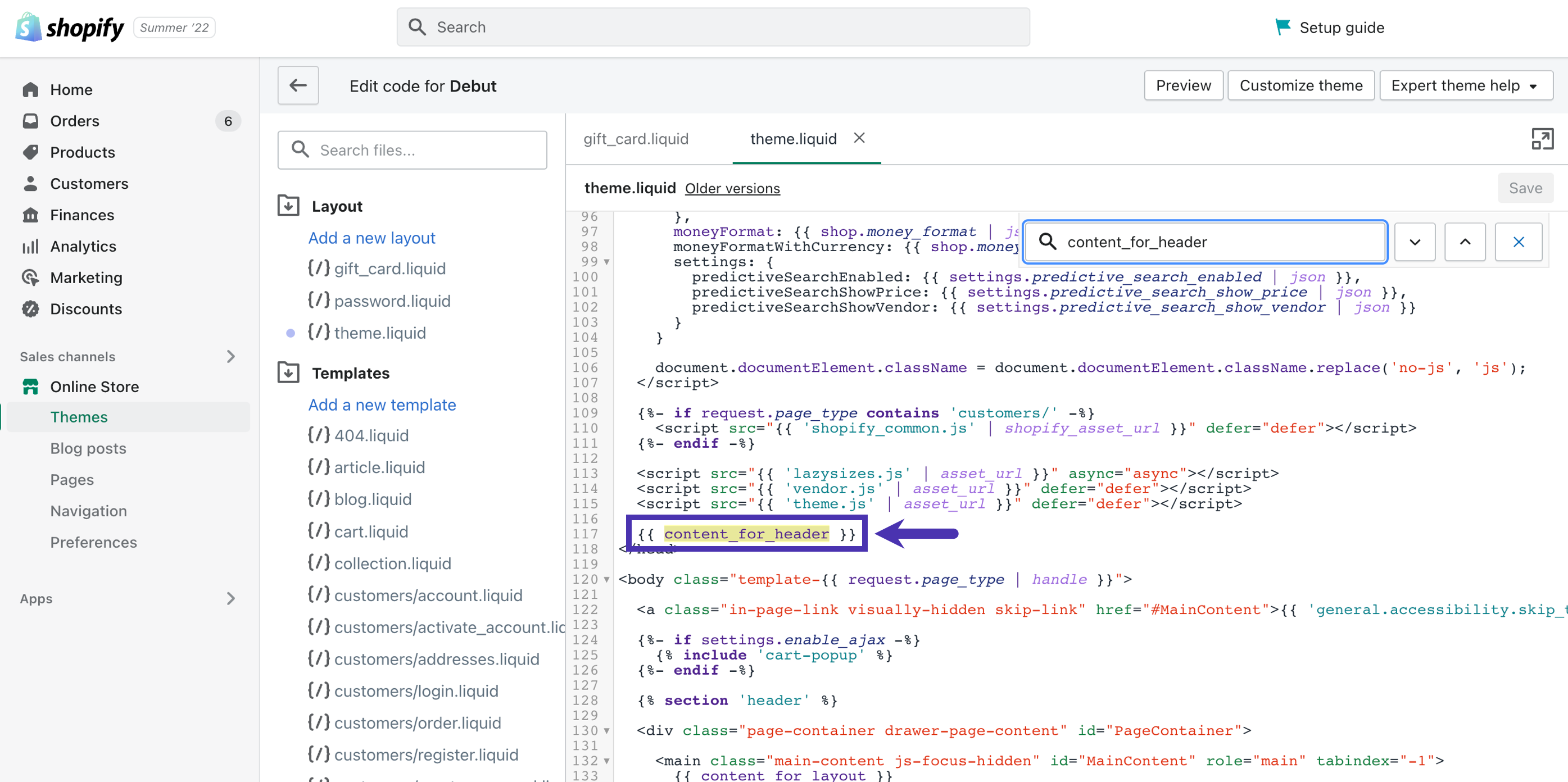Screen dimensions: 1568x782
Task: Open Blog posts in the sidebar
Action: pyautogui.click(x=88, y=448)
